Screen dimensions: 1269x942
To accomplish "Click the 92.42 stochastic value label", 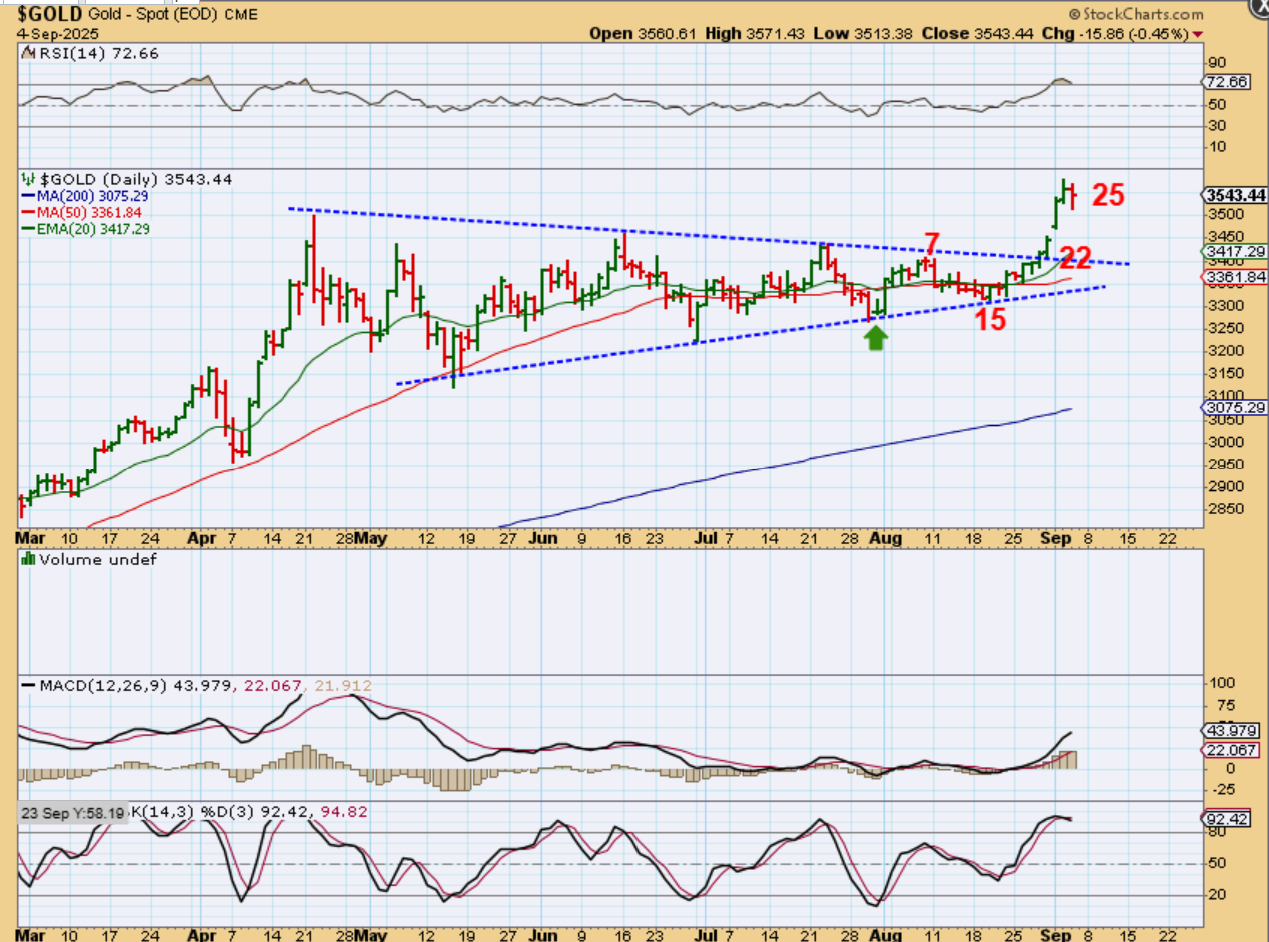I will point(1226,817).
